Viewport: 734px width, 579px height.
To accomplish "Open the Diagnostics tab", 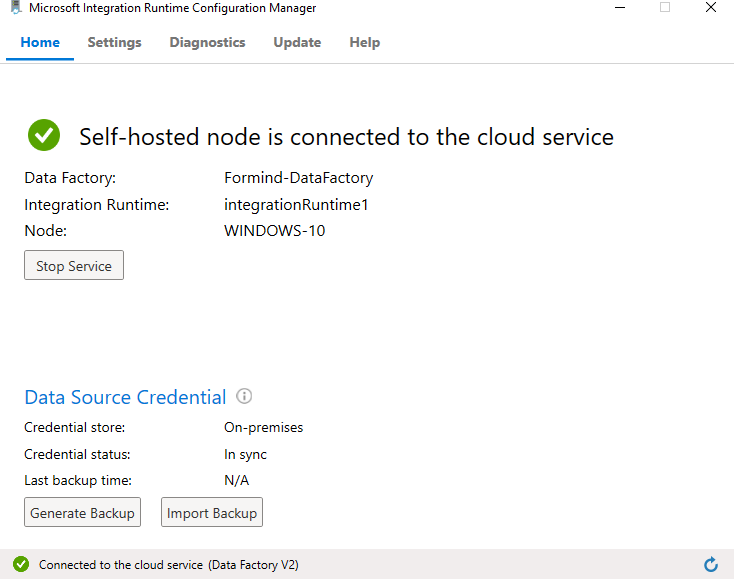I will 207,43.
